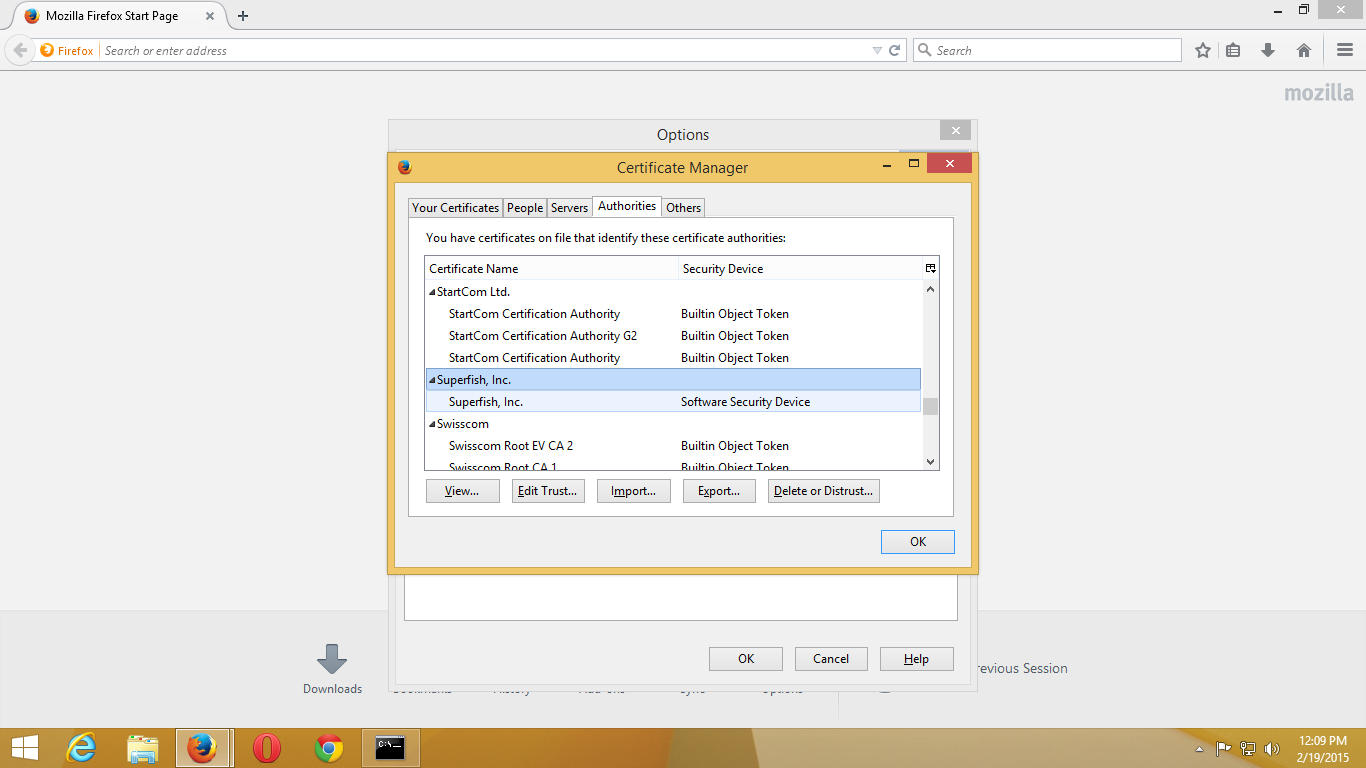
Task: Switch to the People tab
Action: coord(525,208)
